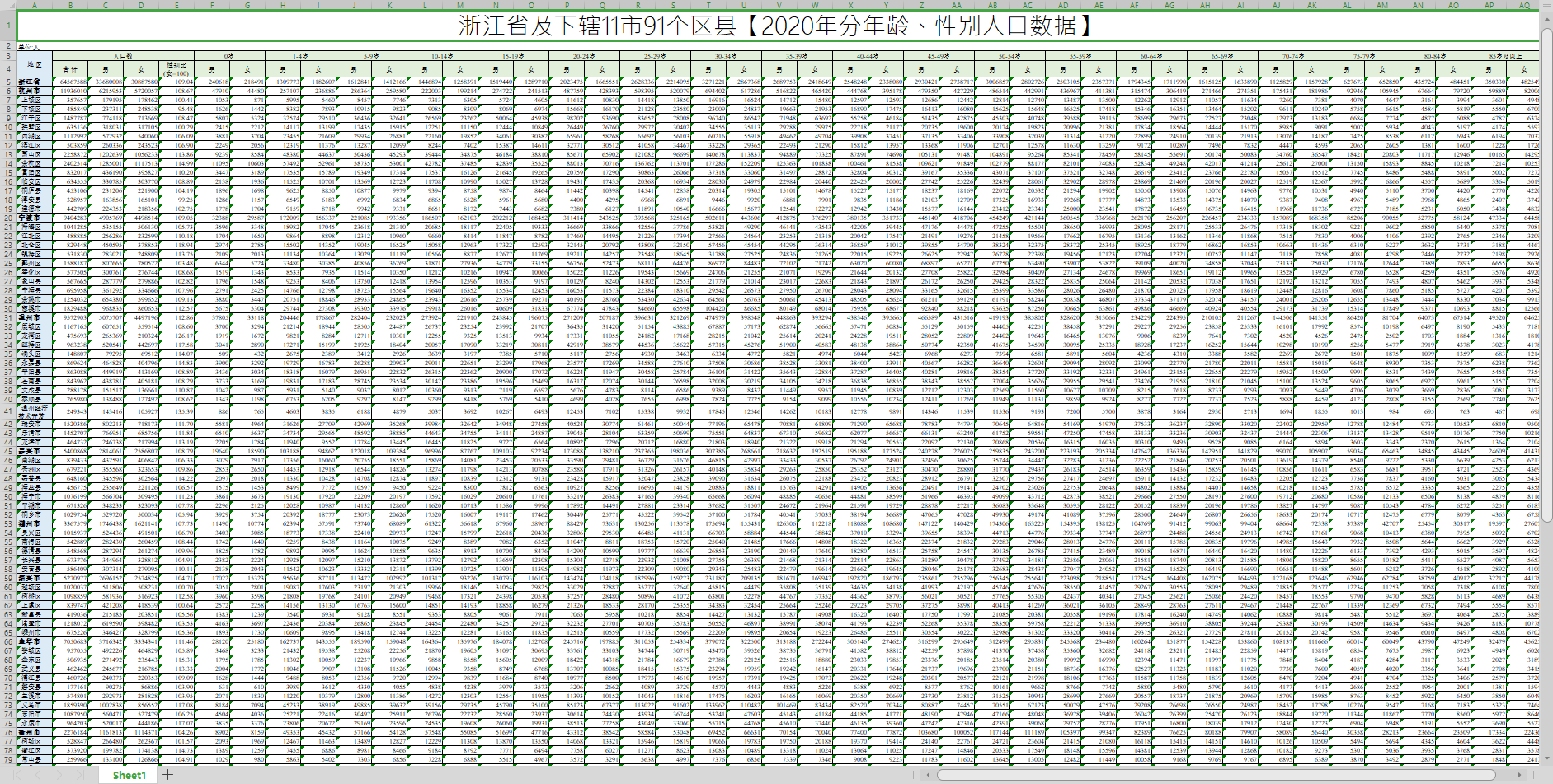
Task: Select the 合计 header cell
Action: (x=70, y=69)
